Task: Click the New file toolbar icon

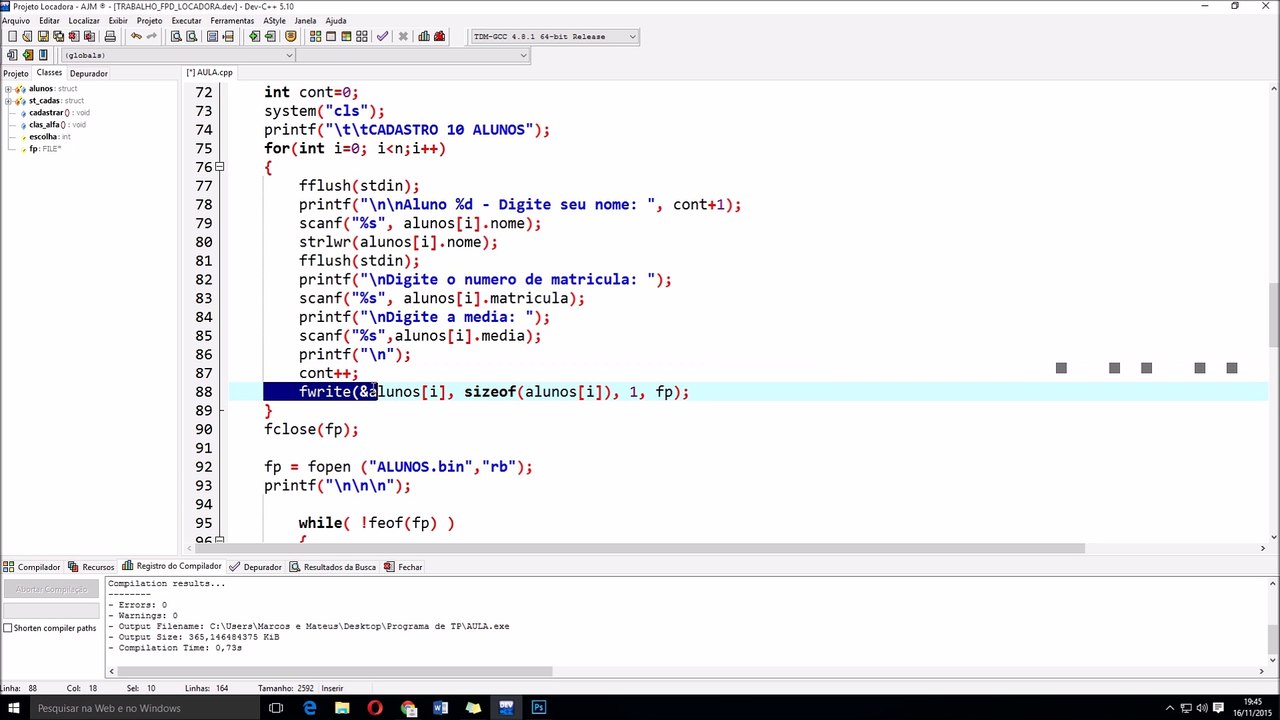Action: click(12, 37)
